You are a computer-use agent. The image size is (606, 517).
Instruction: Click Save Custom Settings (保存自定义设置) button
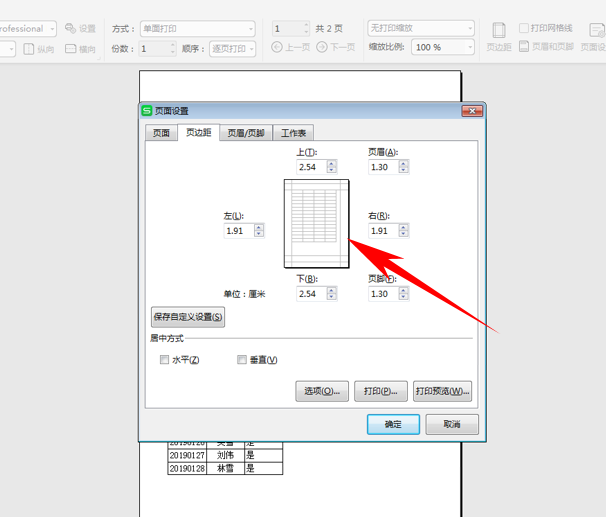coord(188,317)
